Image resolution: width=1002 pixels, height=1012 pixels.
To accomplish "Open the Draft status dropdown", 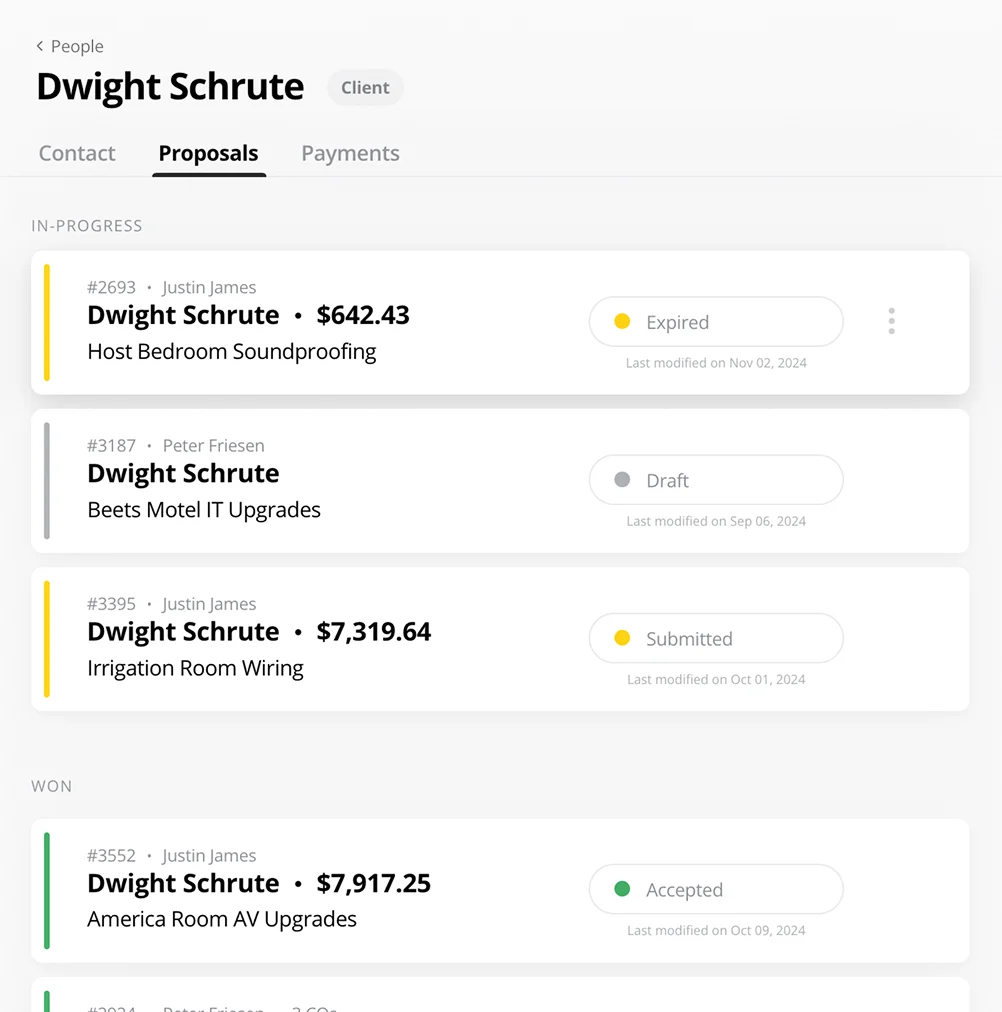I will tap(716, 480).
